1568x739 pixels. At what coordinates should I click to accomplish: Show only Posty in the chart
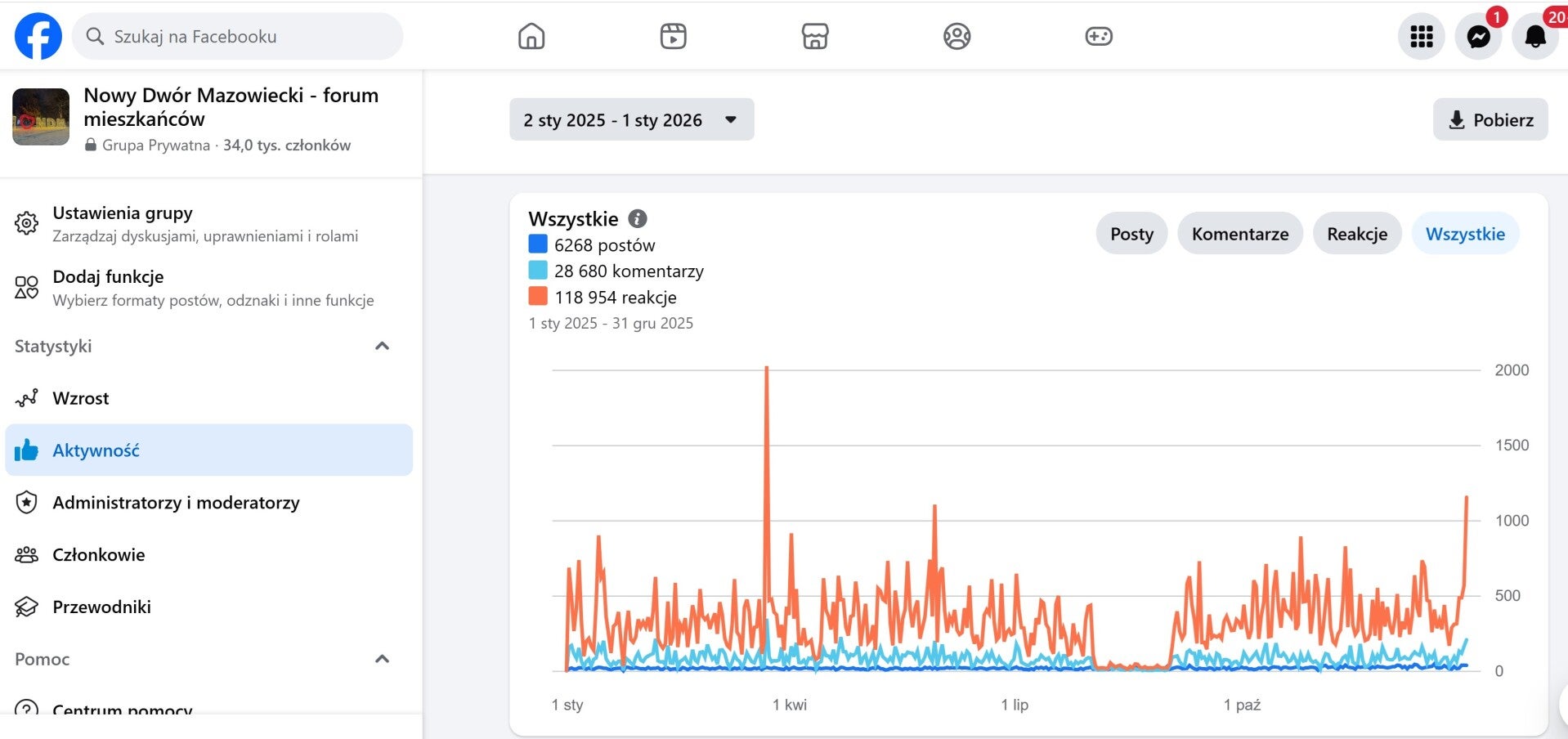point(1131,234)
